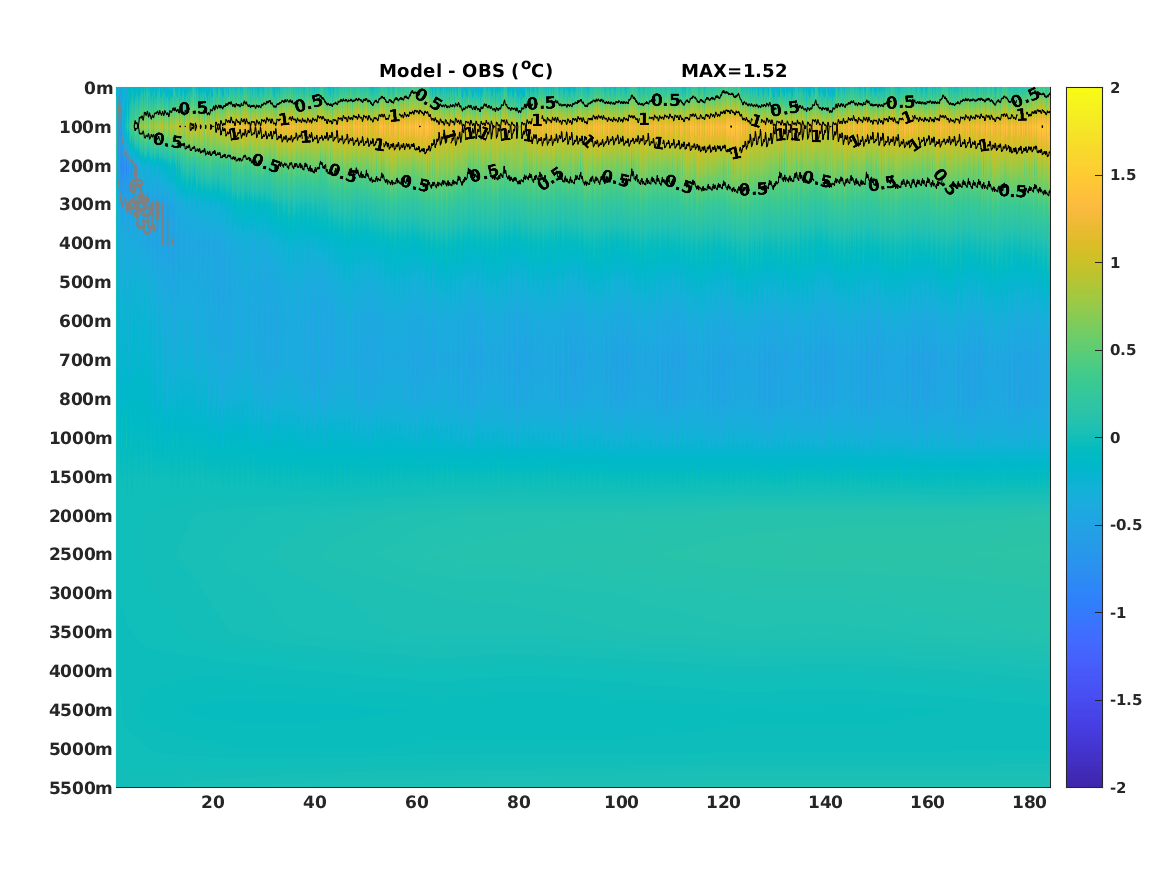Click the x-axis tick label "20"

213,802
